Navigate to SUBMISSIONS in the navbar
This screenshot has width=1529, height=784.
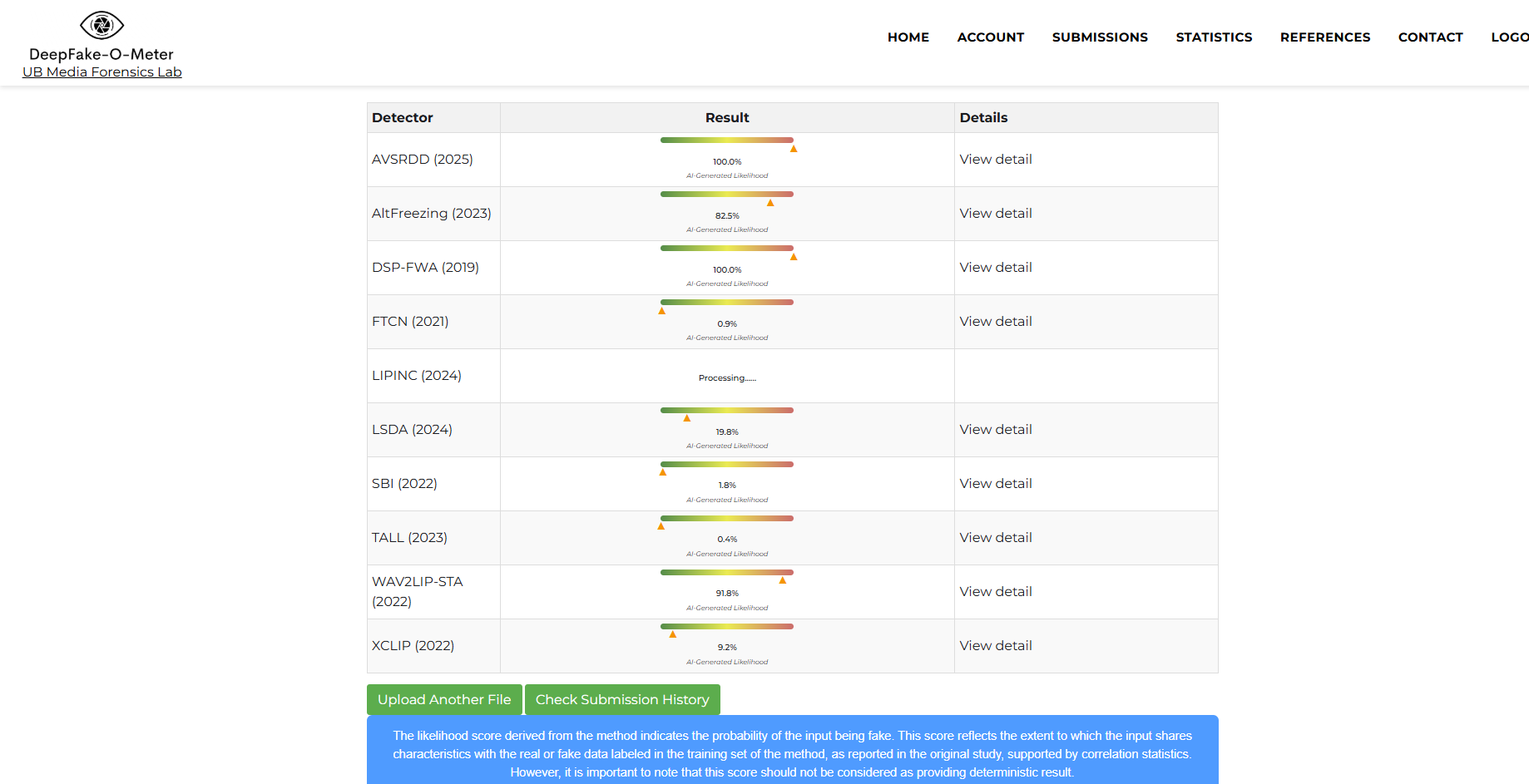(x=1099, y=37)
